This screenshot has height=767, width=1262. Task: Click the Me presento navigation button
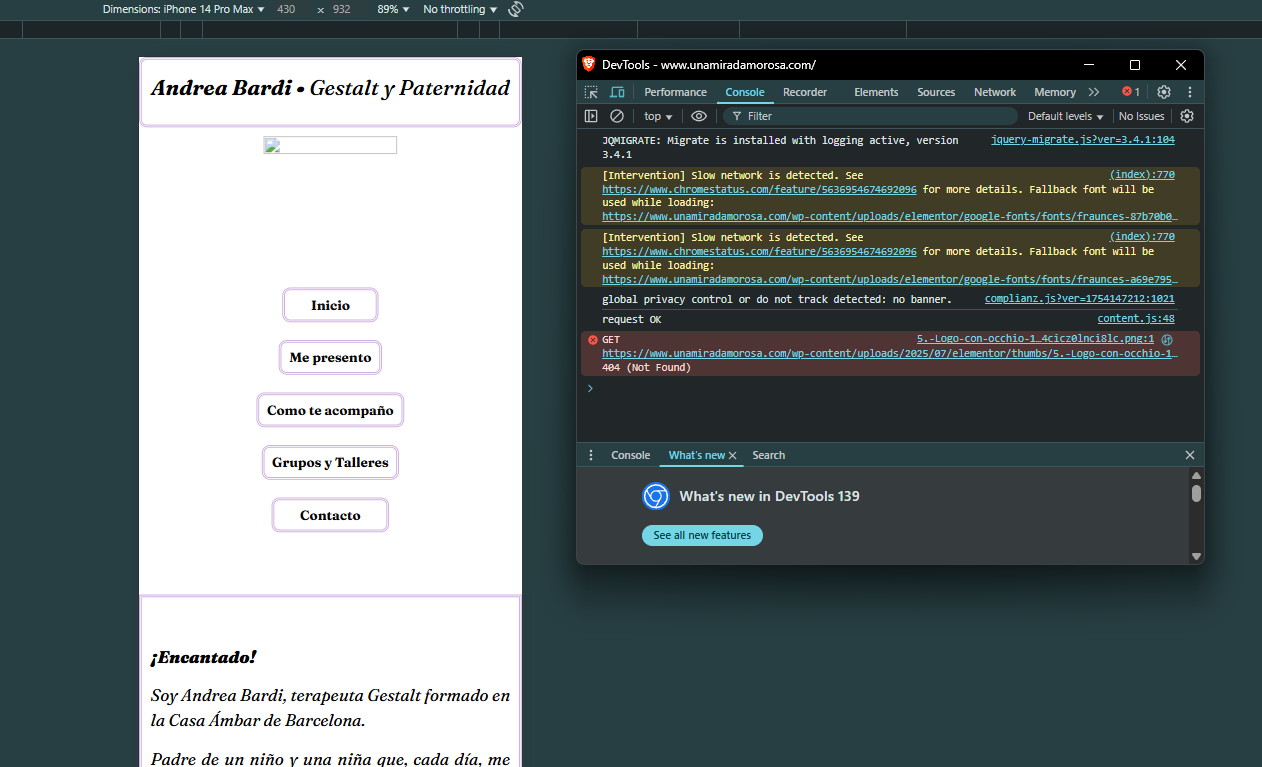coord(330,357)
